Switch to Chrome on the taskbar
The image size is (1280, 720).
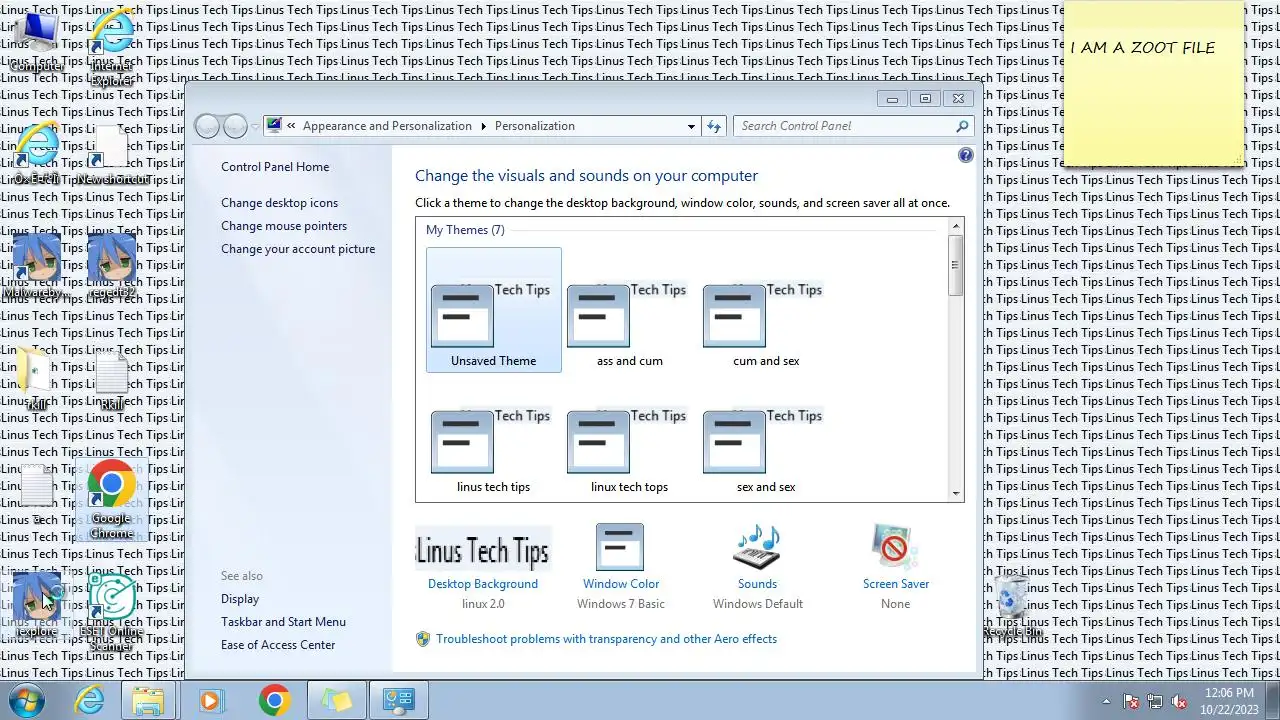[x=273, y=700]
